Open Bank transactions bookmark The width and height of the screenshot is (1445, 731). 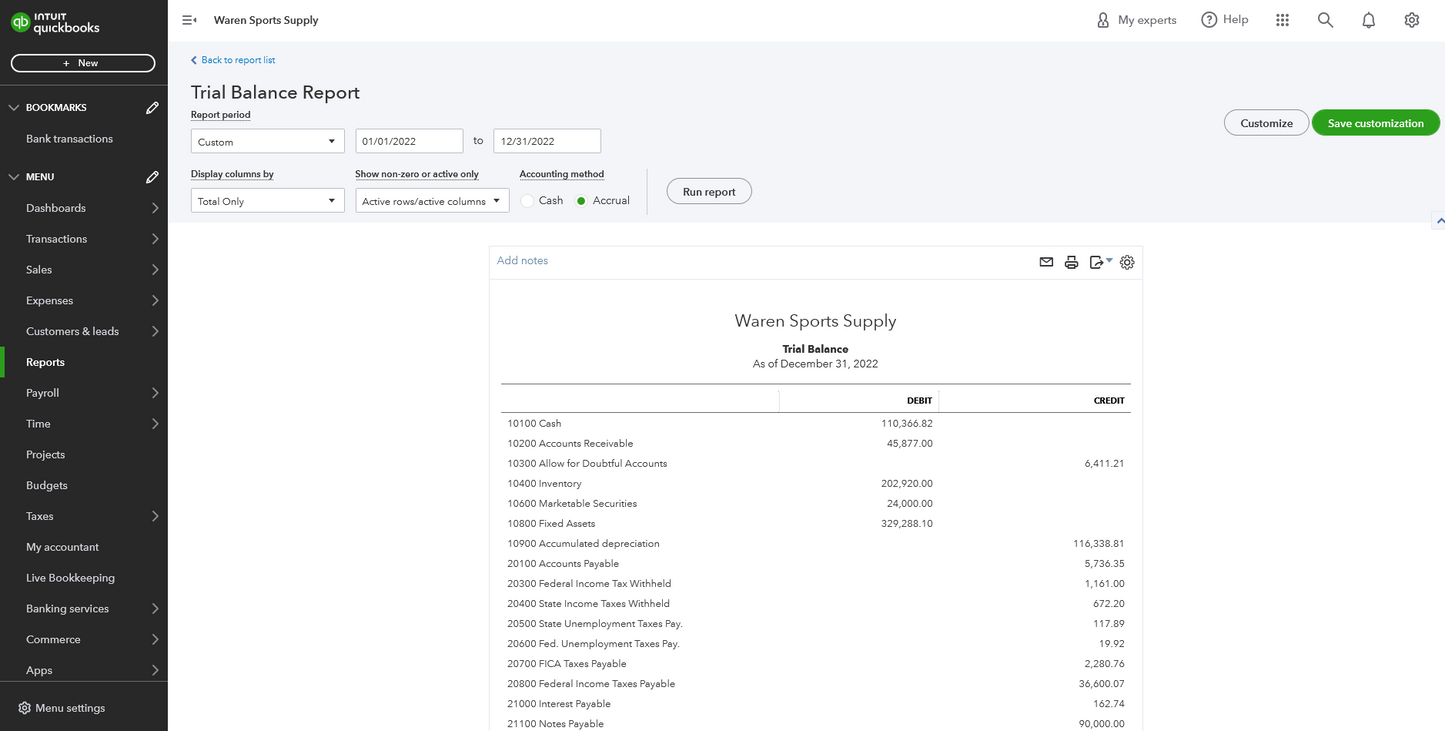click(x=69, y=139)
